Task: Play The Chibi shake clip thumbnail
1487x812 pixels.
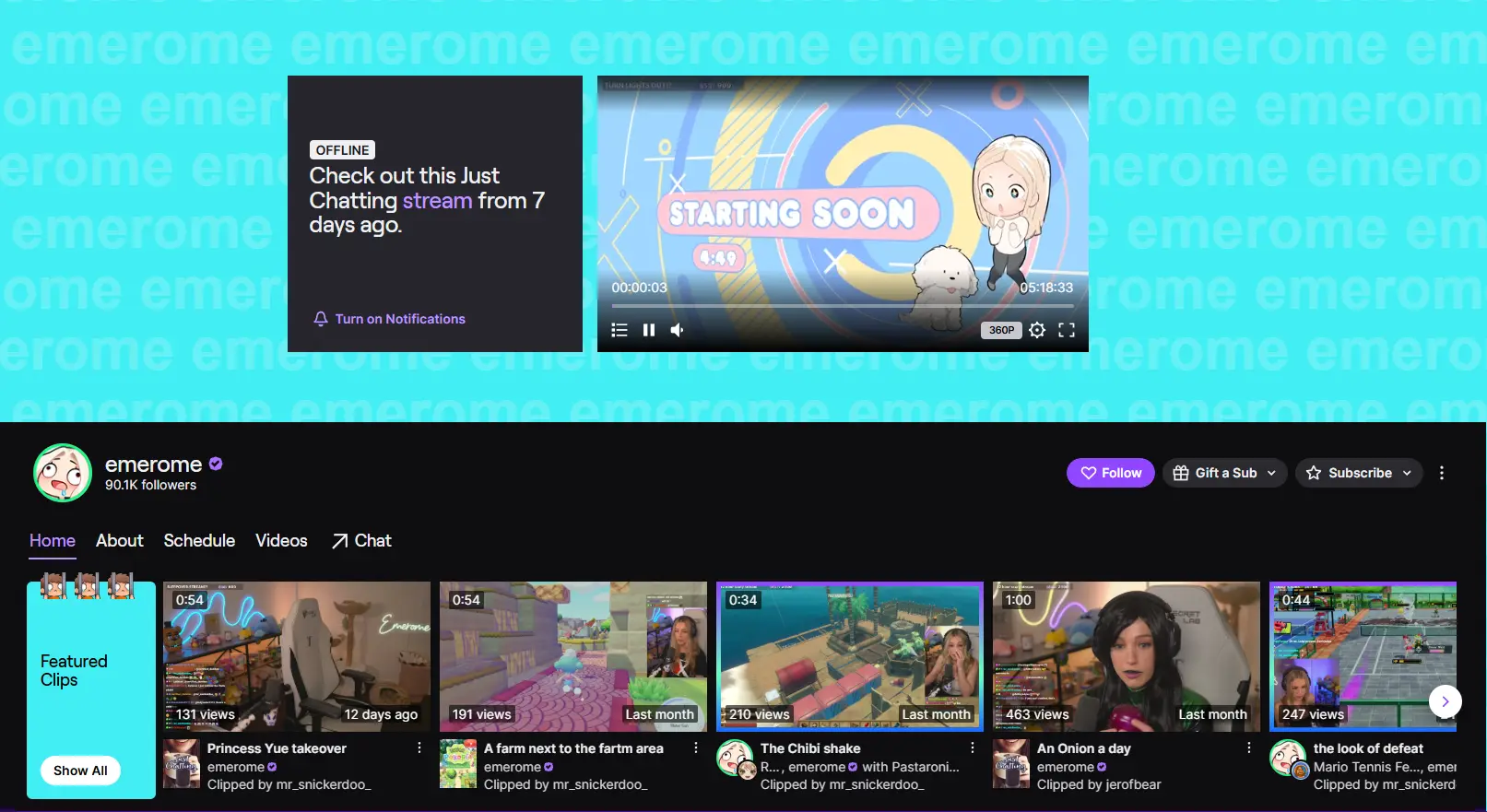Action: (850, 656)
